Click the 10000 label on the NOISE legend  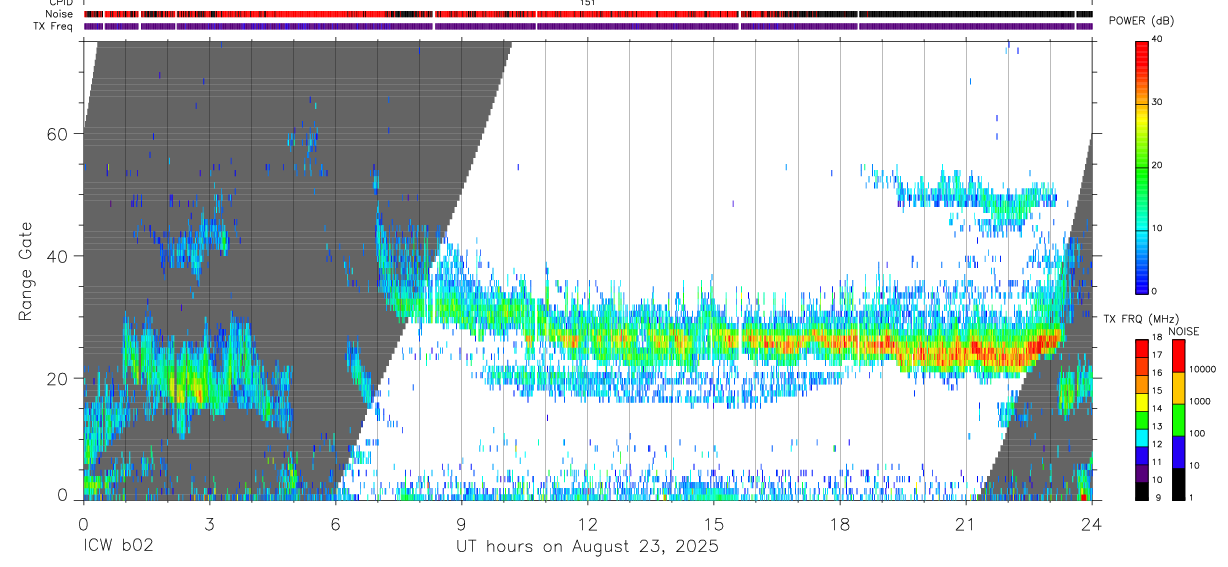coord(1202,369)
